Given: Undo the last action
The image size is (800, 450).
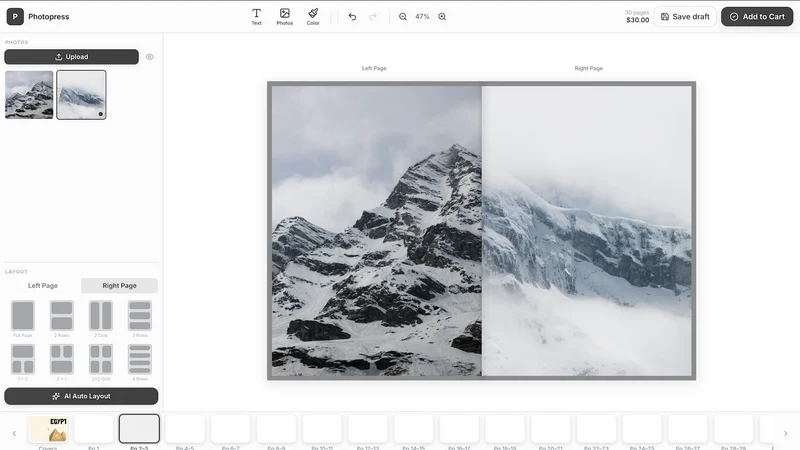Looking at the screenshot, I should pyautogui.click(x=352, y=17).
